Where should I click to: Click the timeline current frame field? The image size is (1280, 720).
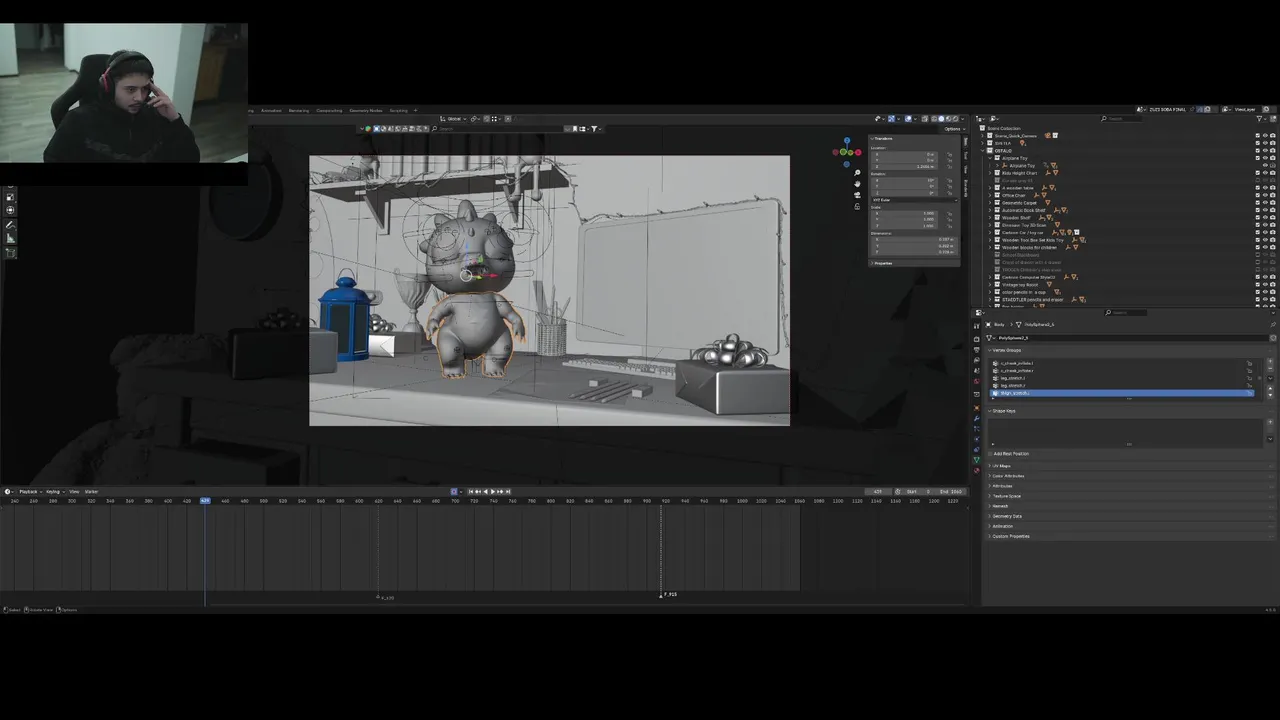click(878, 491)
